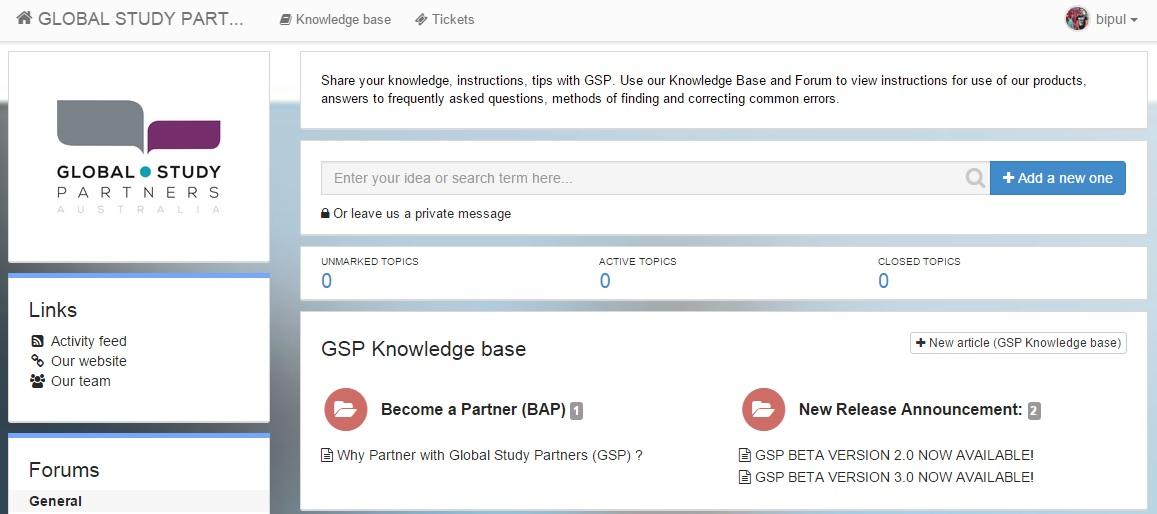This screenshot has width=1157, height=514.
Task: Open the active topics count
Action: click(x=604, y=281)
